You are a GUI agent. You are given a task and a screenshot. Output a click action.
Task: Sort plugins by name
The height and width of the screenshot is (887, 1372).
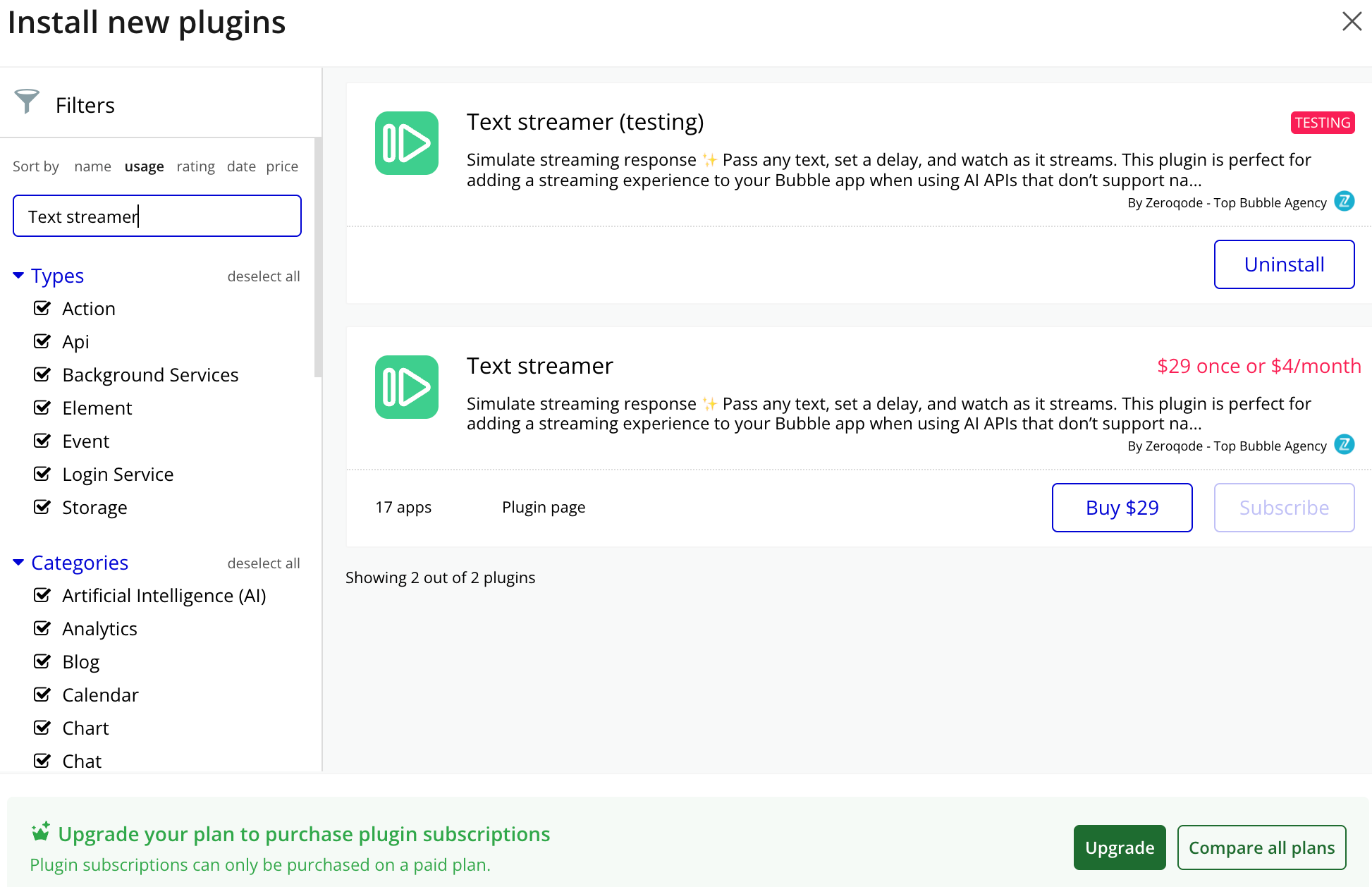click(x=92, y=166)
